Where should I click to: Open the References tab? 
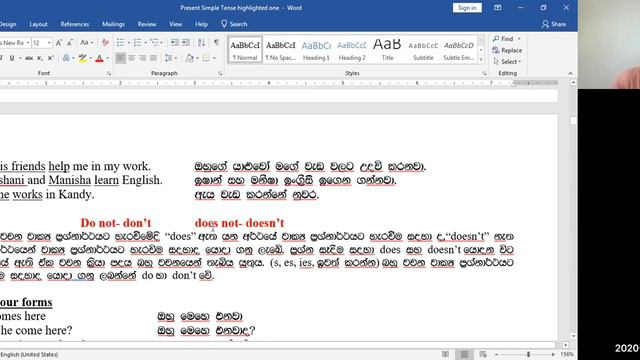75,24
